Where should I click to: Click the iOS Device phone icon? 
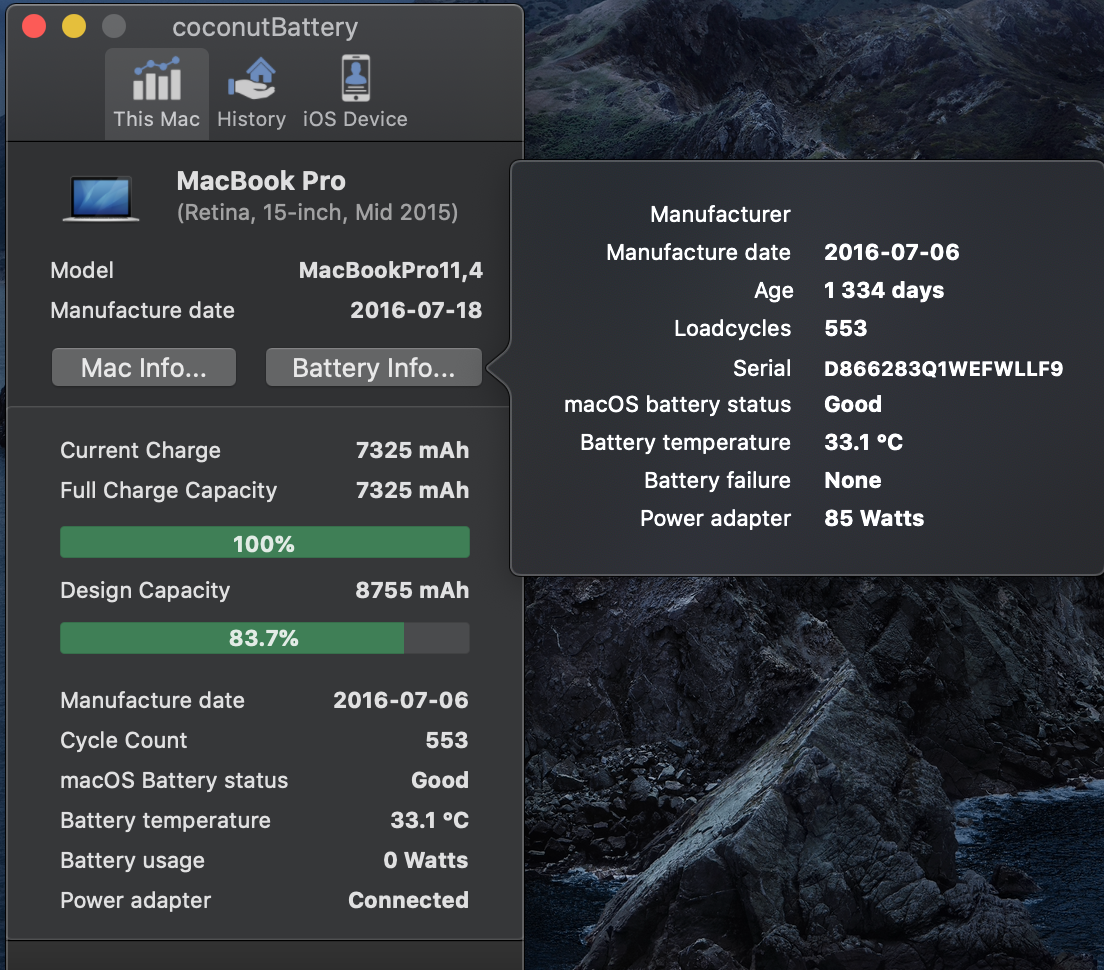[x=356, y=78]
